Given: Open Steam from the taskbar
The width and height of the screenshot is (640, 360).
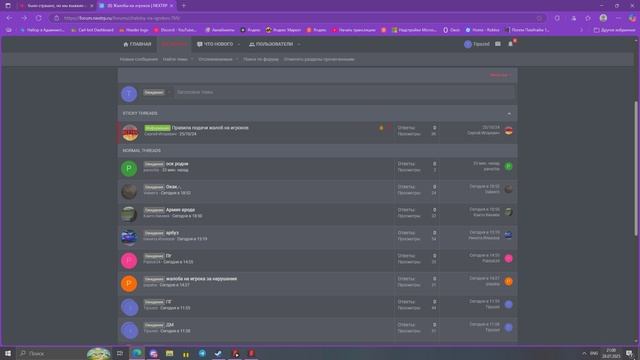Looking at the screenshot, I should coord(218,353).
